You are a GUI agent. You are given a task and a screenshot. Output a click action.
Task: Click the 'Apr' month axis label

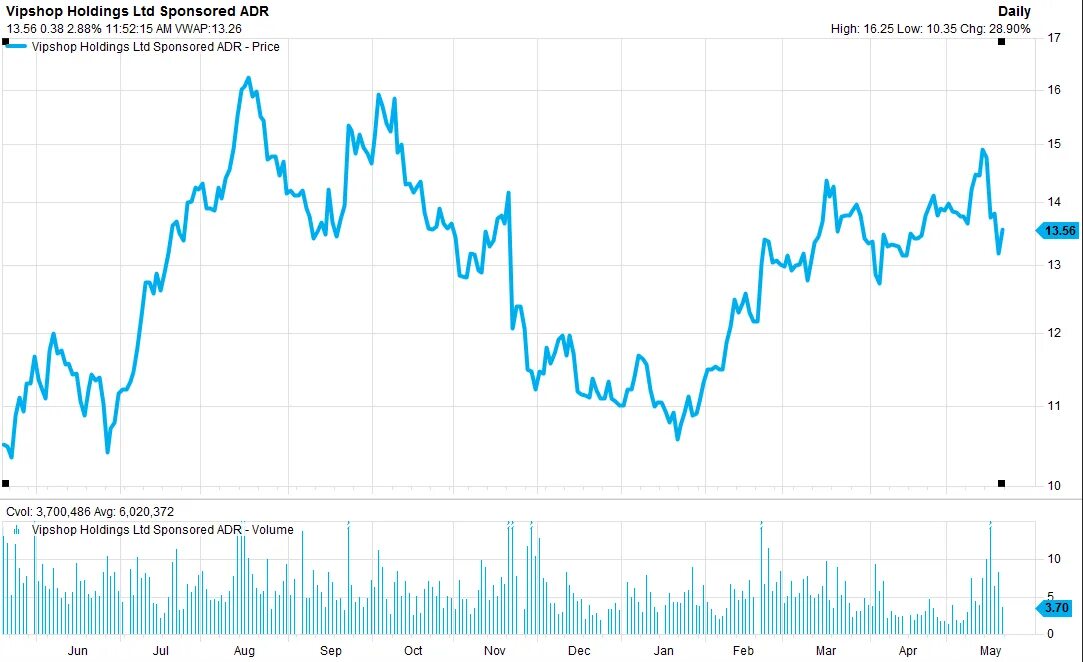click(x=908, y=651)
